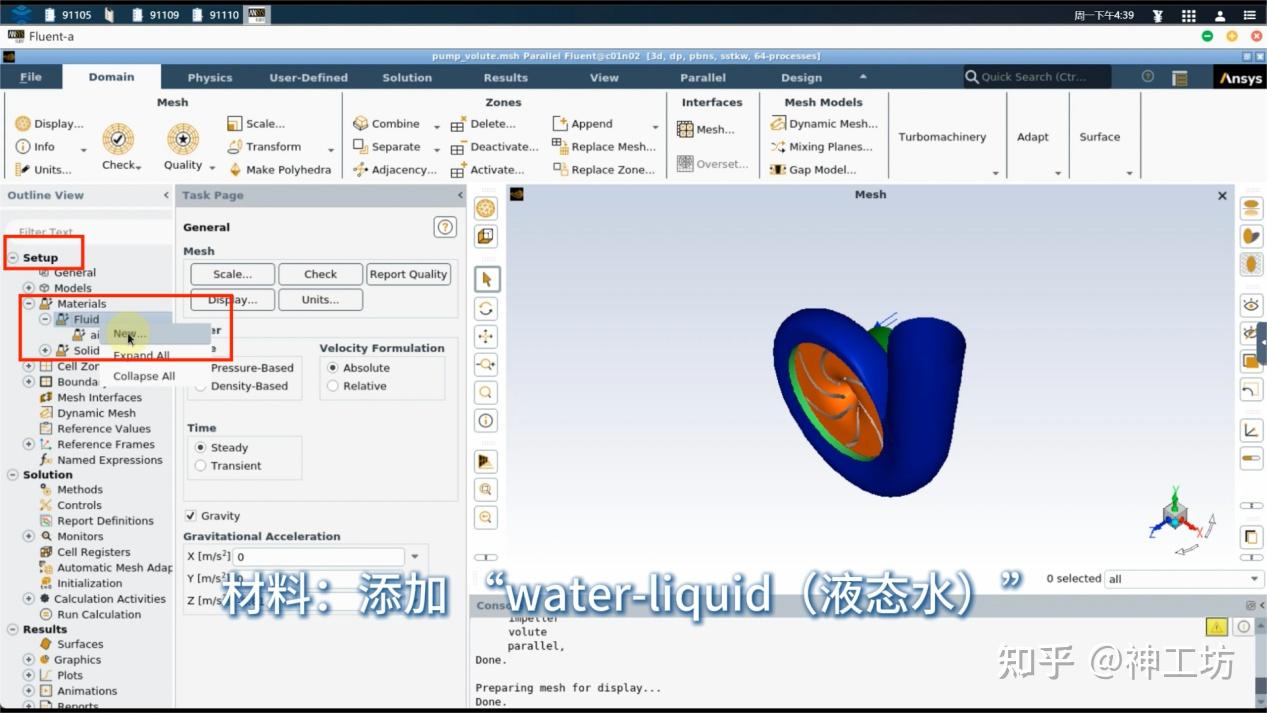This screenshot has height=713, width=1267.
Task: Choose Collapse All in context menu
Action: (x=144, y=376)
